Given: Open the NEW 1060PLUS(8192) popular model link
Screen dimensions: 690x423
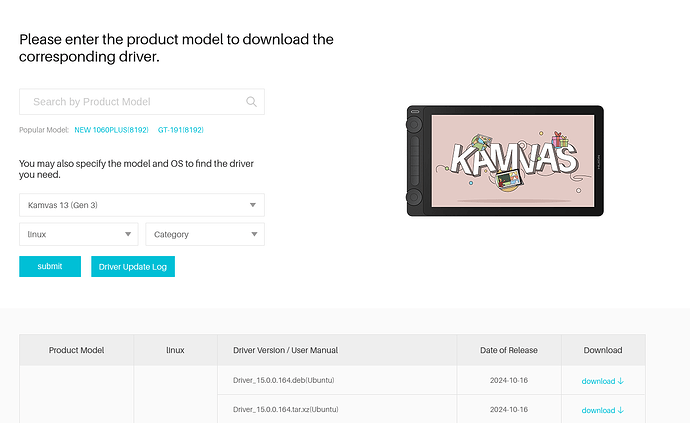Looking at the screenshot, I should [x=111, y=130].
